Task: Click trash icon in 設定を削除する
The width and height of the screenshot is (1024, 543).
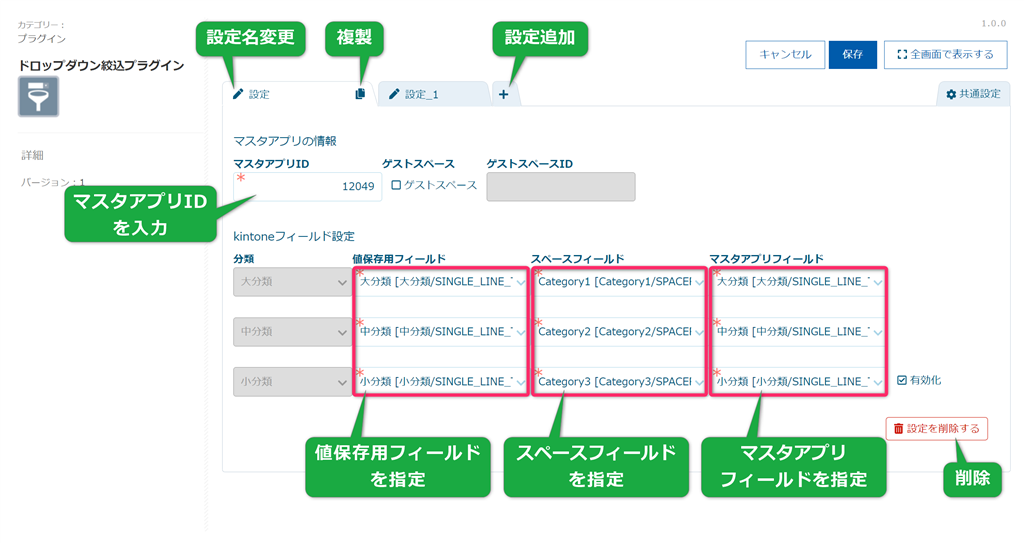Action: coord(899,429)
